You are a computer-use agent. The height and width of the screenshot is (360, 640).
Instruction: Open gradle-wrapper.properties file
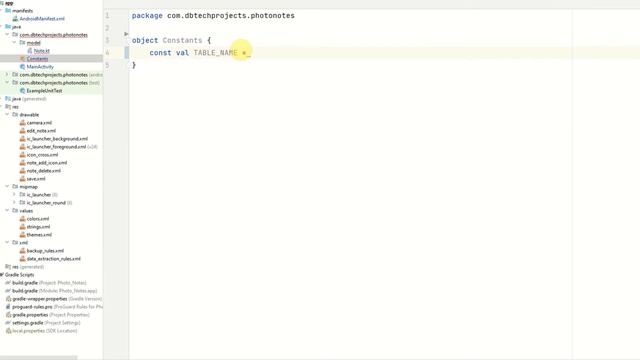[x=57, y=299]
